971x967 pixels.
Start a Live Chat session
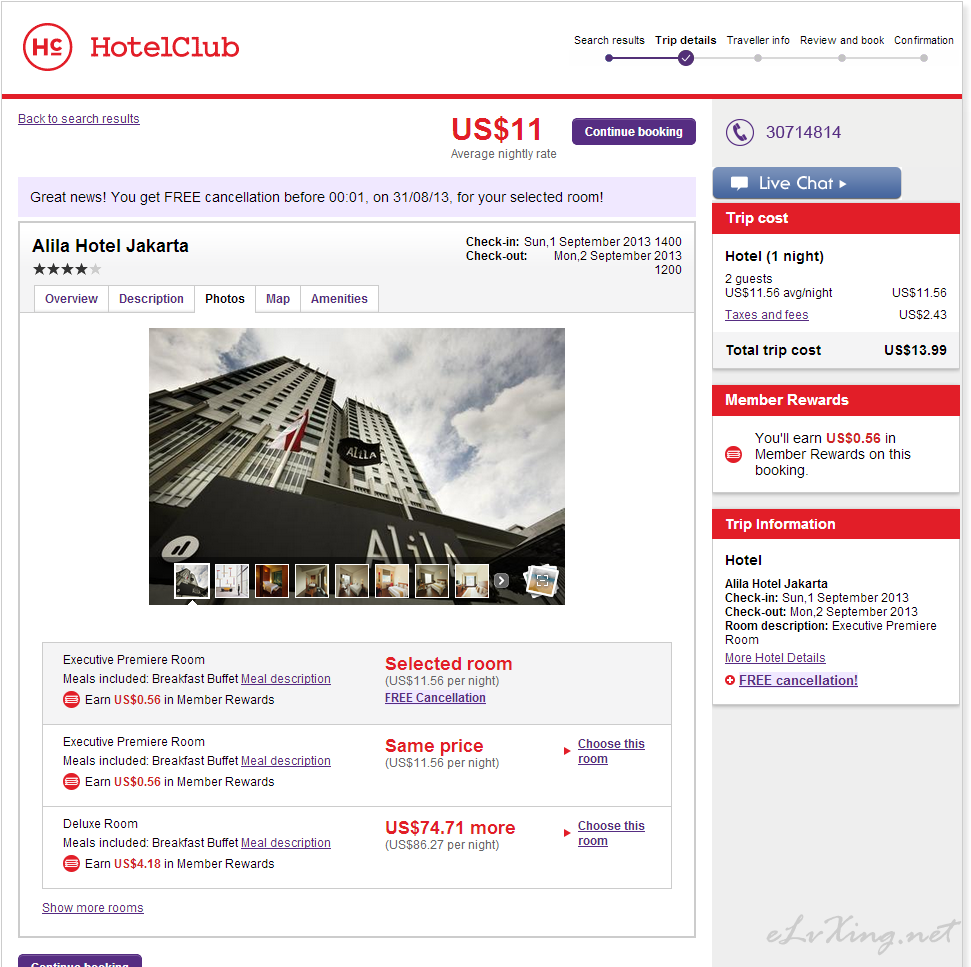pos(806,183)
